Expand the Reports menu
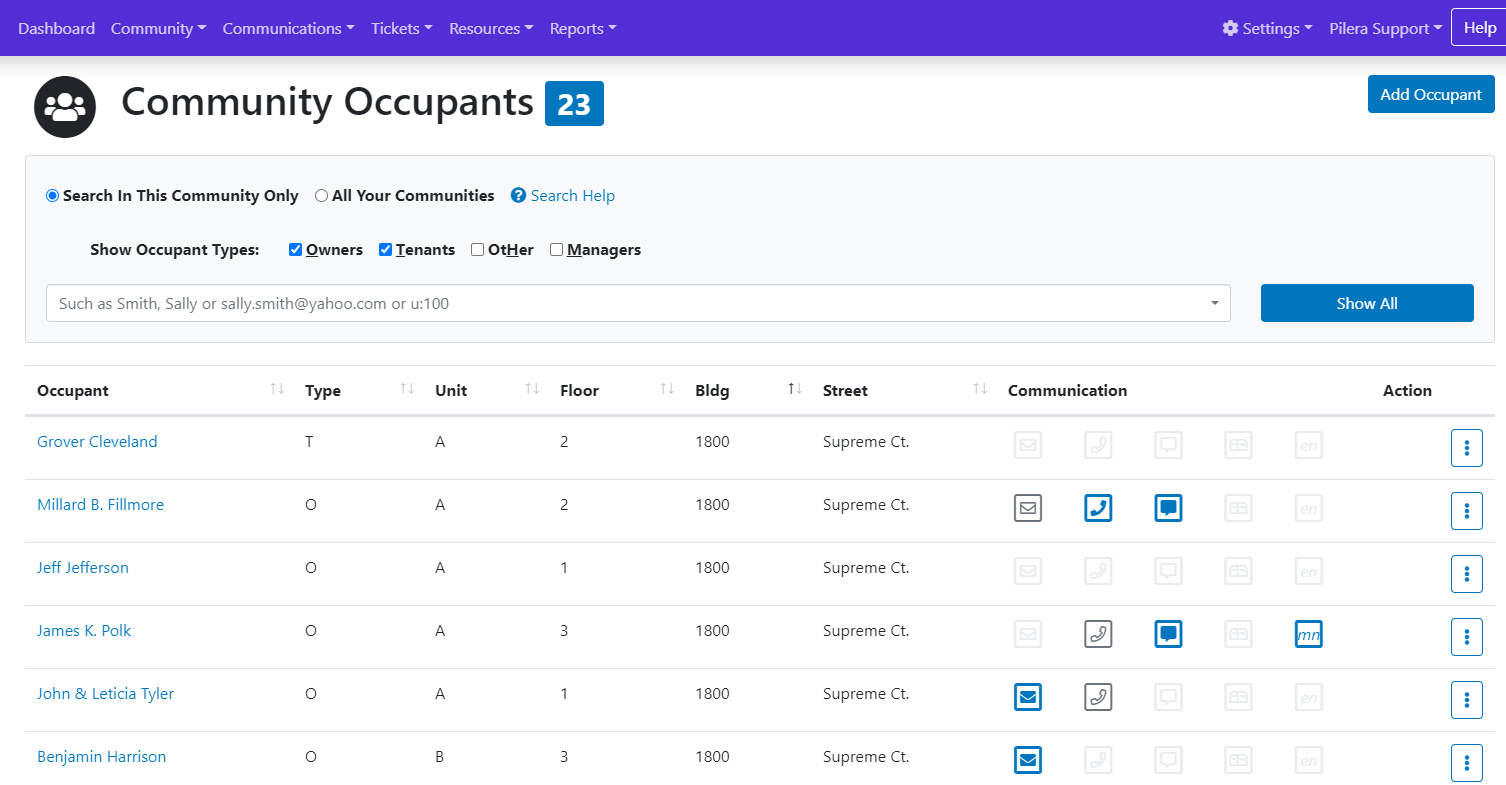The width and height of the screenshot is (1506, 785). 583,28
